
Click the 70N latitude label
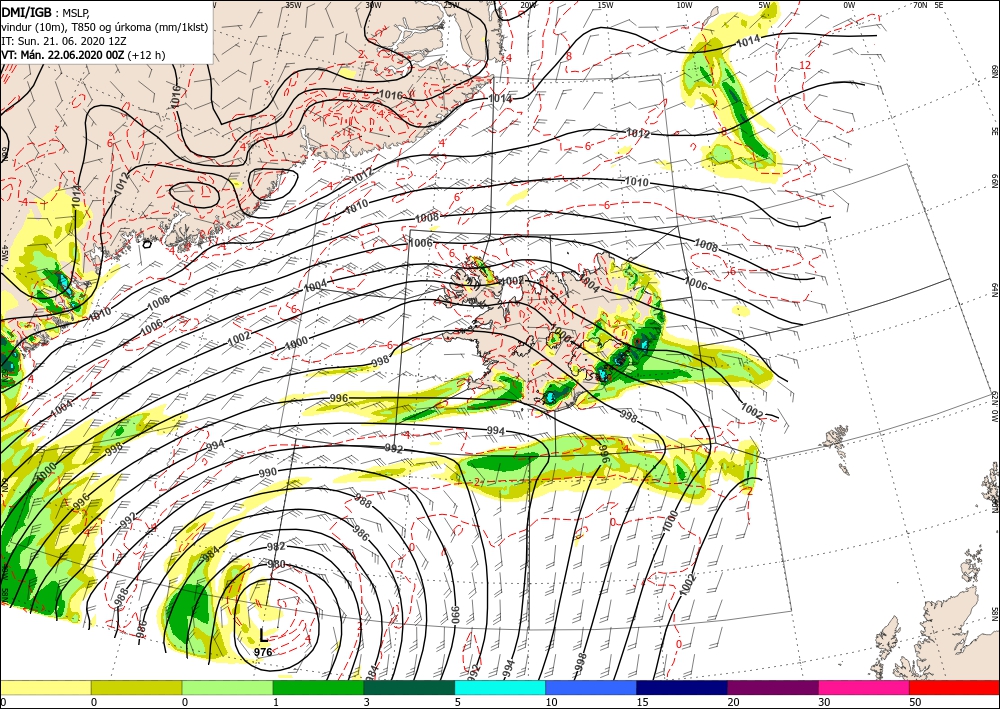point(920,4)
